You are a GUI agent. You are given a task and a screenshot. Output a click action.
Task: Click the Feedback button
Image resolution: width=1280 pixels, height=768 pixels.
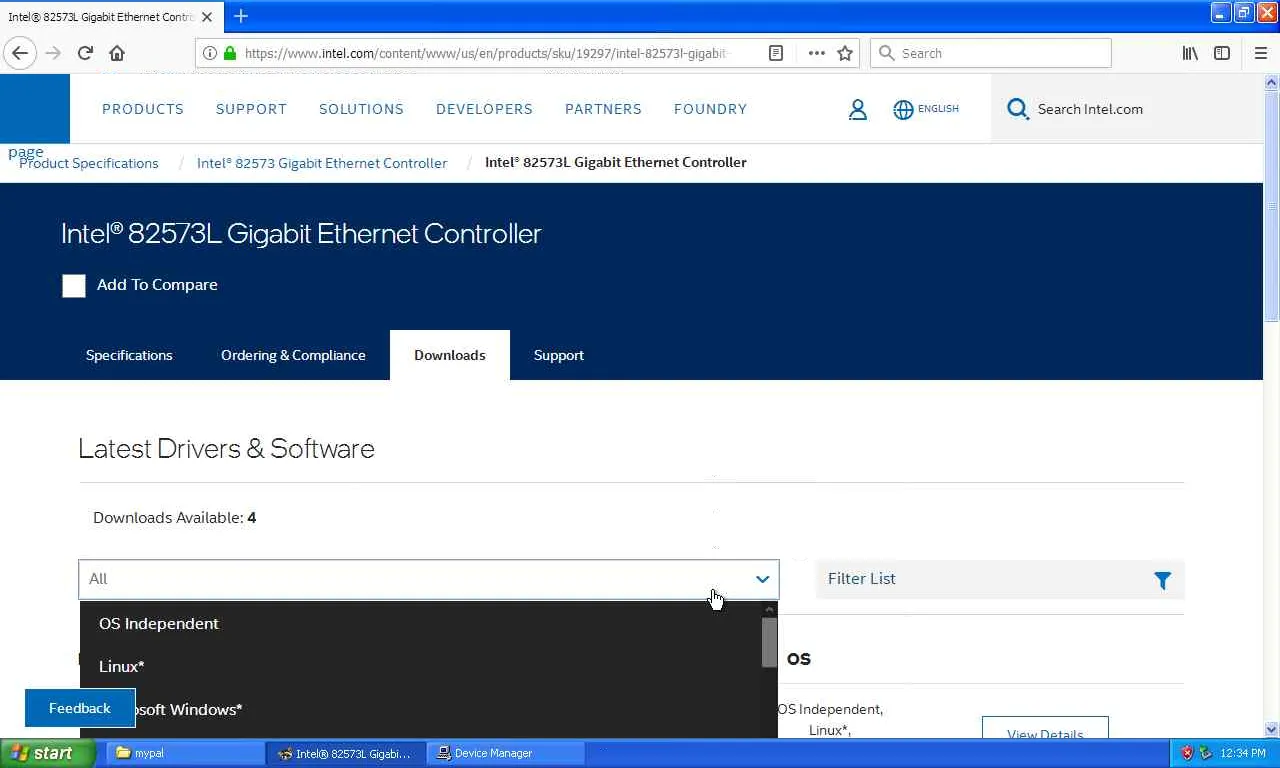pyautogui.click(x=80, y=708)
